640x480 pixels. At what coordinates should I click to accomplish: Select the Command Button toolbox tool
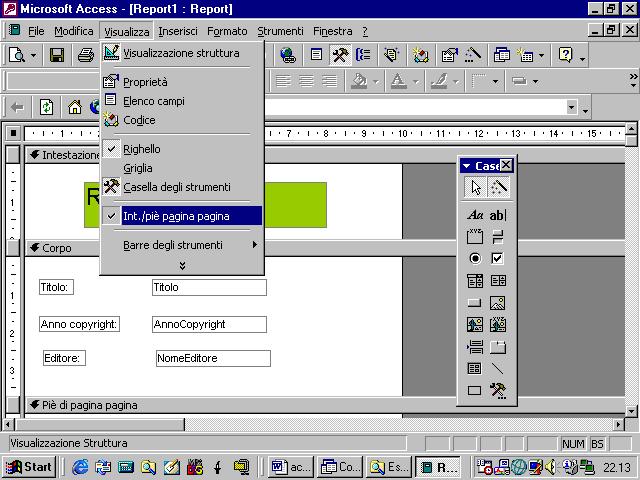pyautogui.click(x=475, y=303)
